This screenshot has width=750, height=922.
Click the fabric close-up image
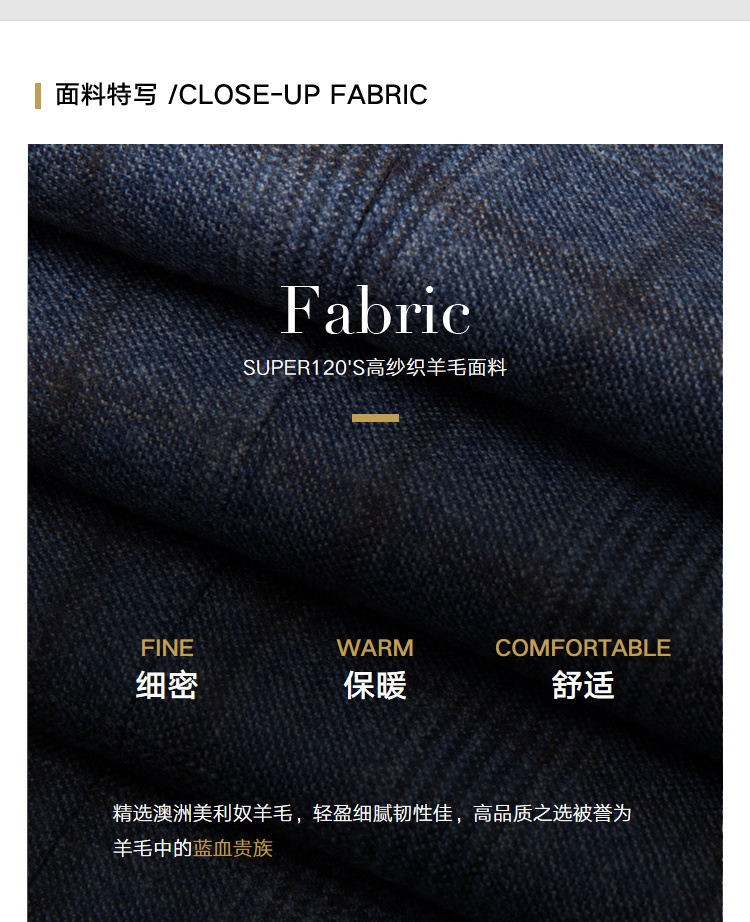(375, 533)
